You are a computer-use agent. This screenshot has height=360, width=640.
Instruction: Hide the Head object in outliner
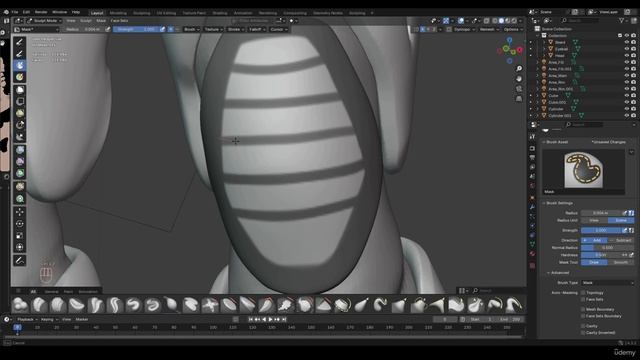627,56
